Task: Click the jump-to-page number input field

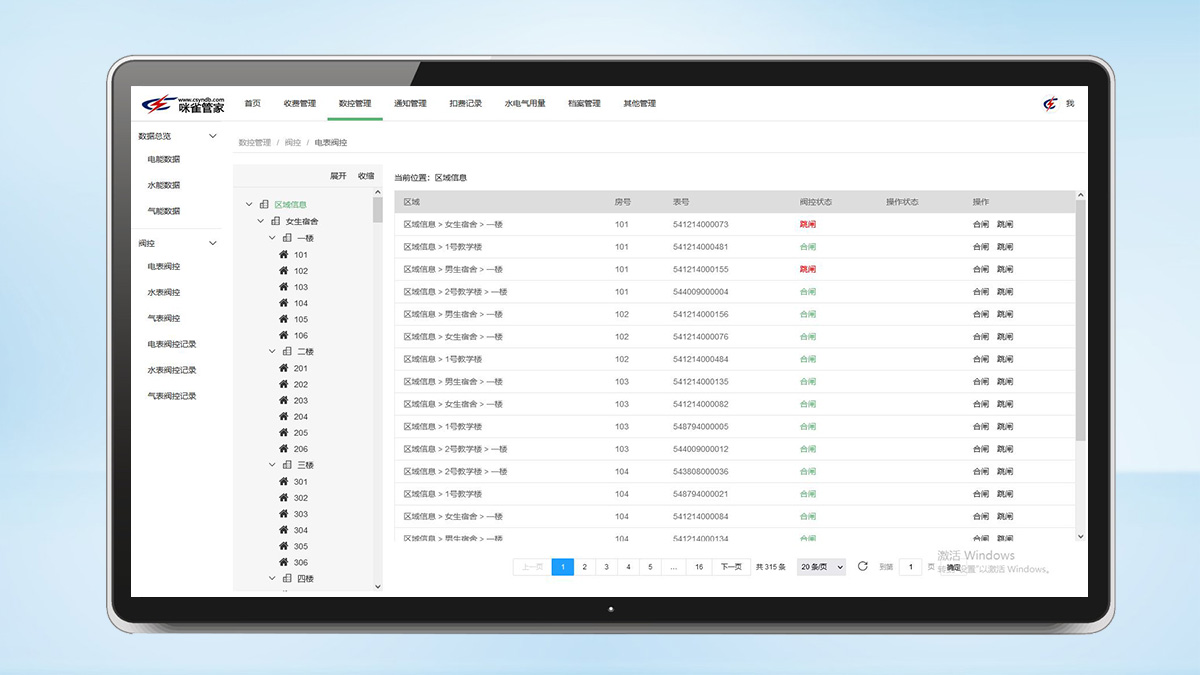Action: pyautogui.click(x=910, y=567)
